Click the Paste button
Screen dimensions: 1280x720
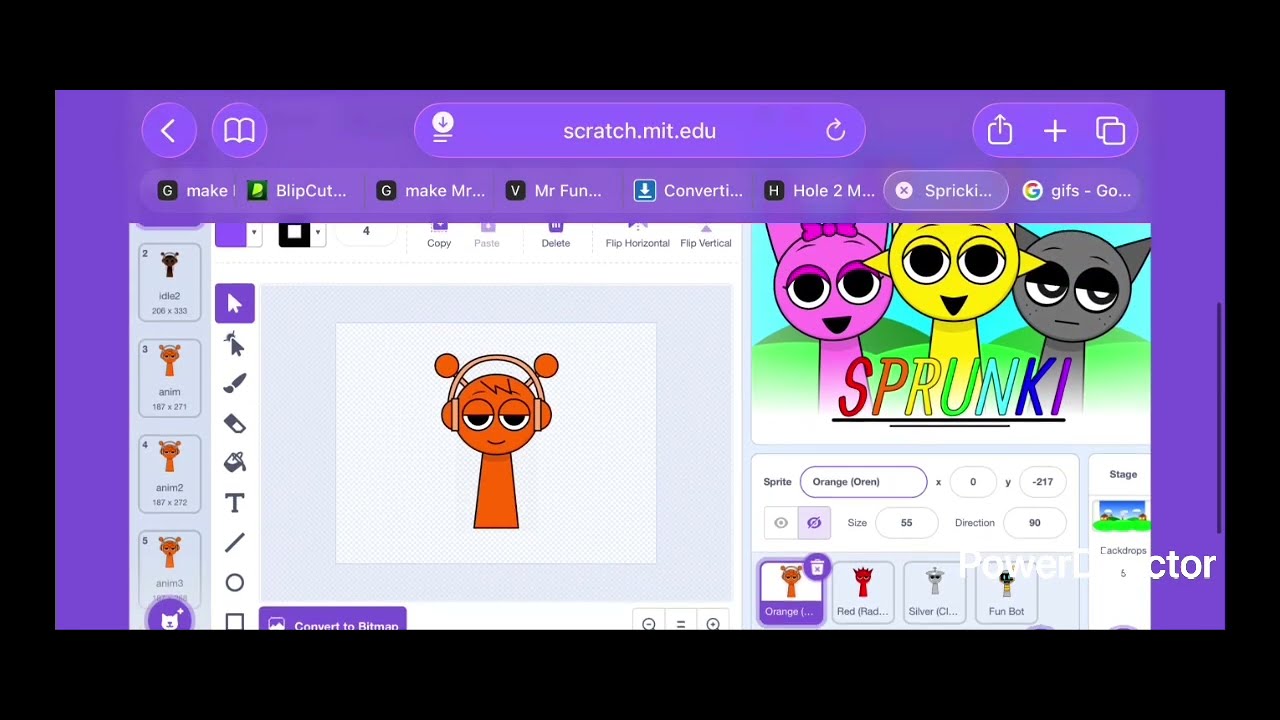point(487,235)
